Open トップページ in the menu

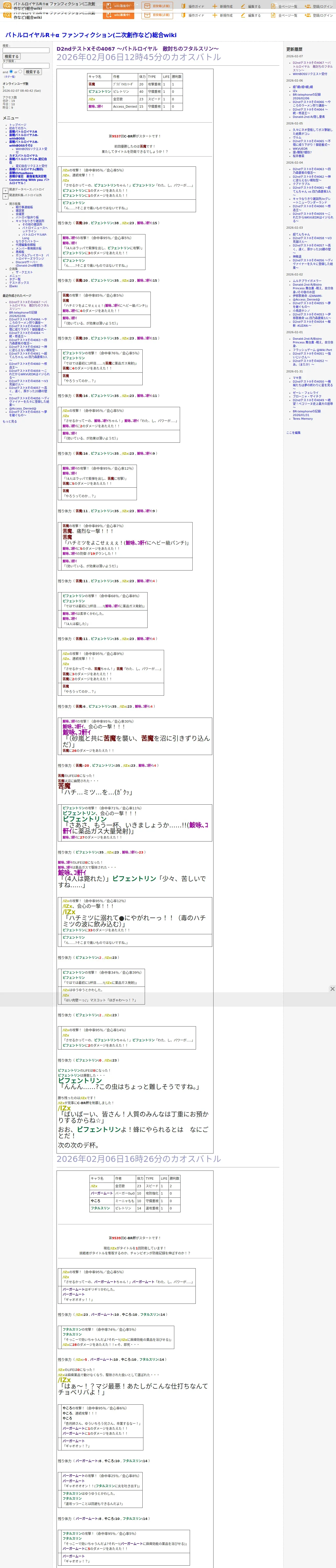point(18,125)
